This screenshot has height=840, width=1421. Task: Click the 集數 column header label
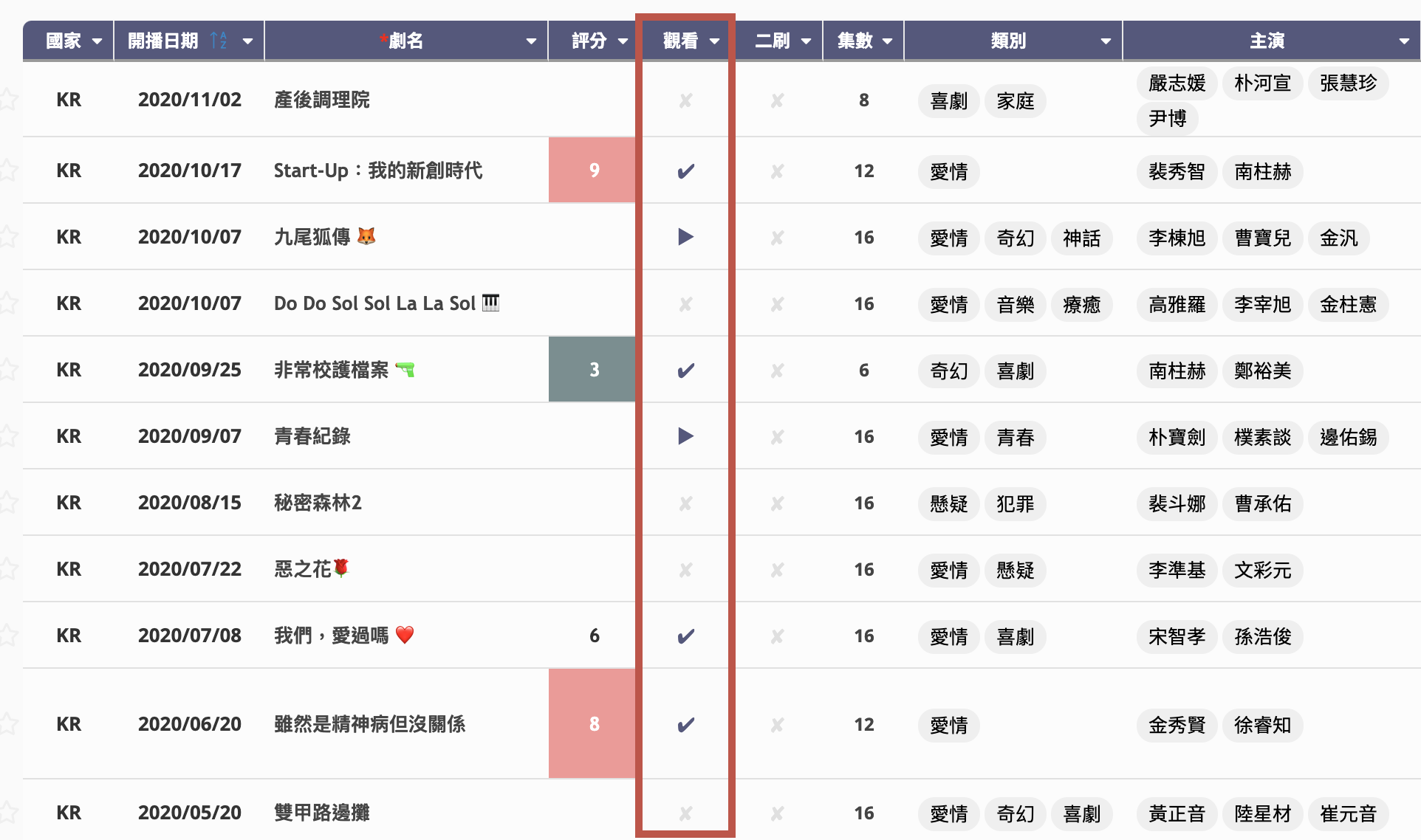click(x=855, y=41)
